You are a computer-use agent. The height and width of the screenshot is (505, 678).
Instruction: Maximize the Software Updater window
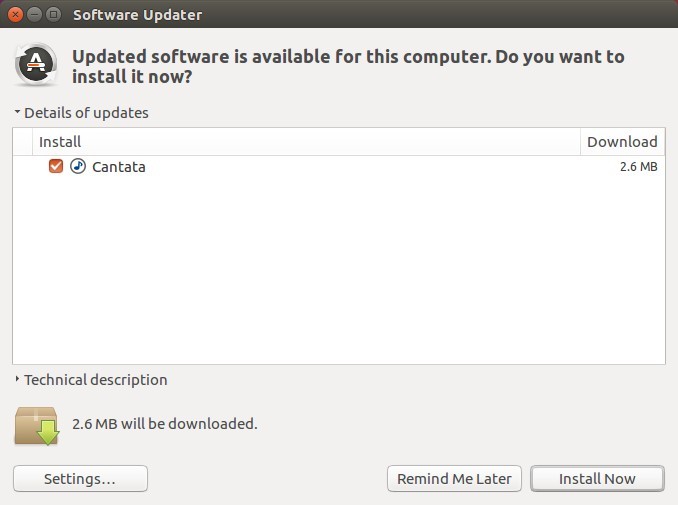click(x=53, y=14)
